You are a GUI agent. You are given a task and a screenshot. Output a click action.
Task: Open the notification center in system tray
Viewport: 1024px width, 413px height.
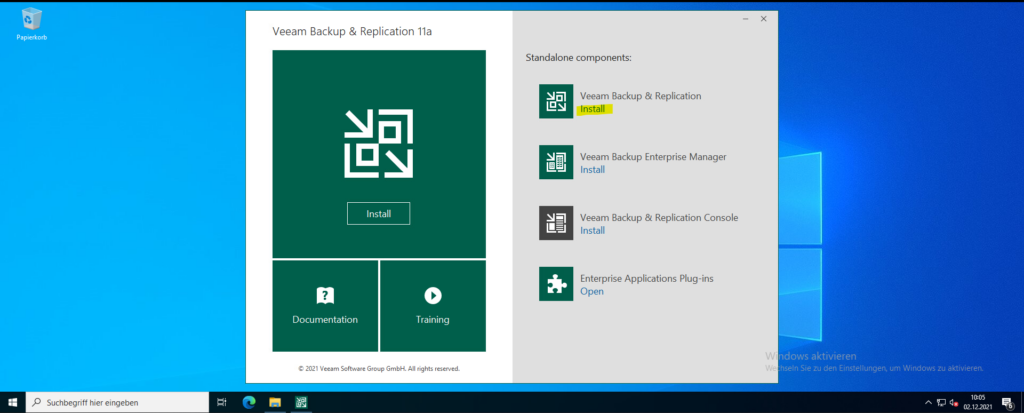(x=1007, y=402)
